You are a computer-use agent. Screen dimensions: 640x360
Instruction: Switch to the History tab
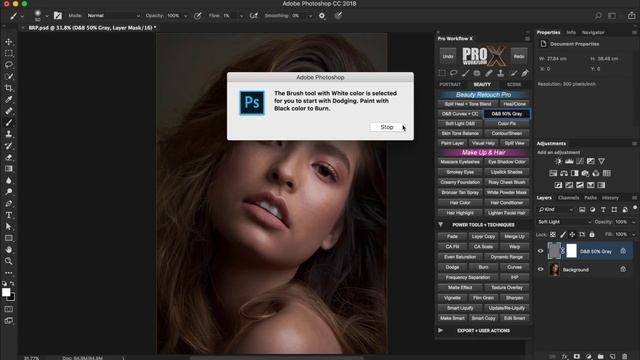(x=610, y=198)
